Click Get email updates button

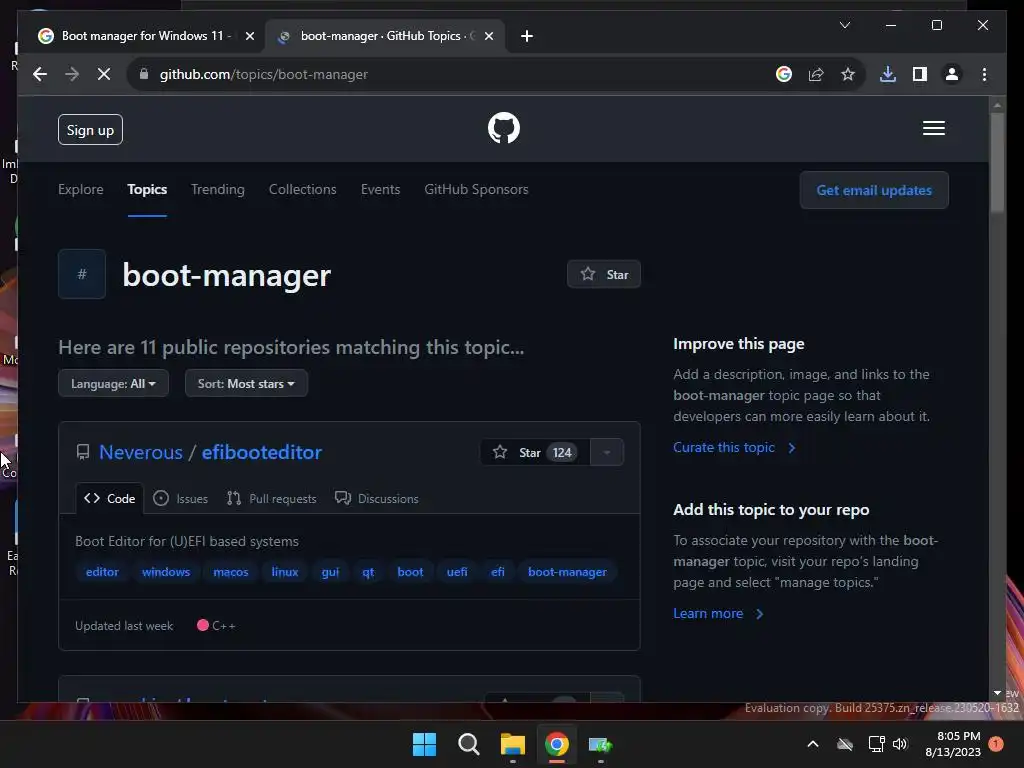coord(874,190)
